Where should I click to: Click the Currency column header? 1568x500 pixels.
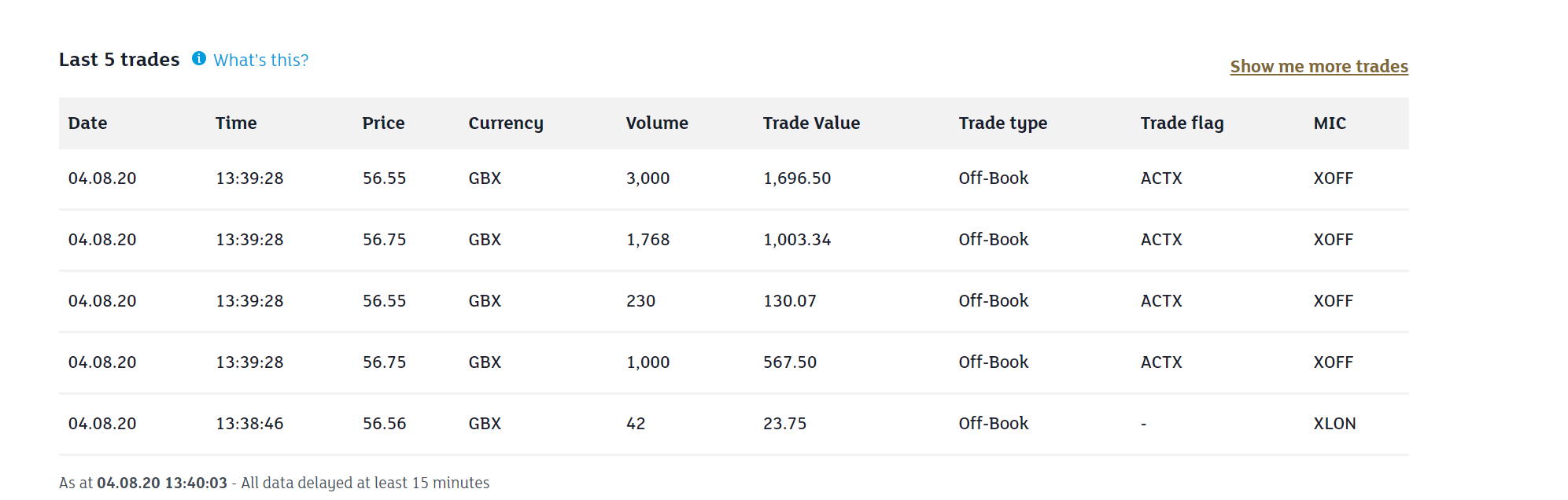click(x=506, y=123)
